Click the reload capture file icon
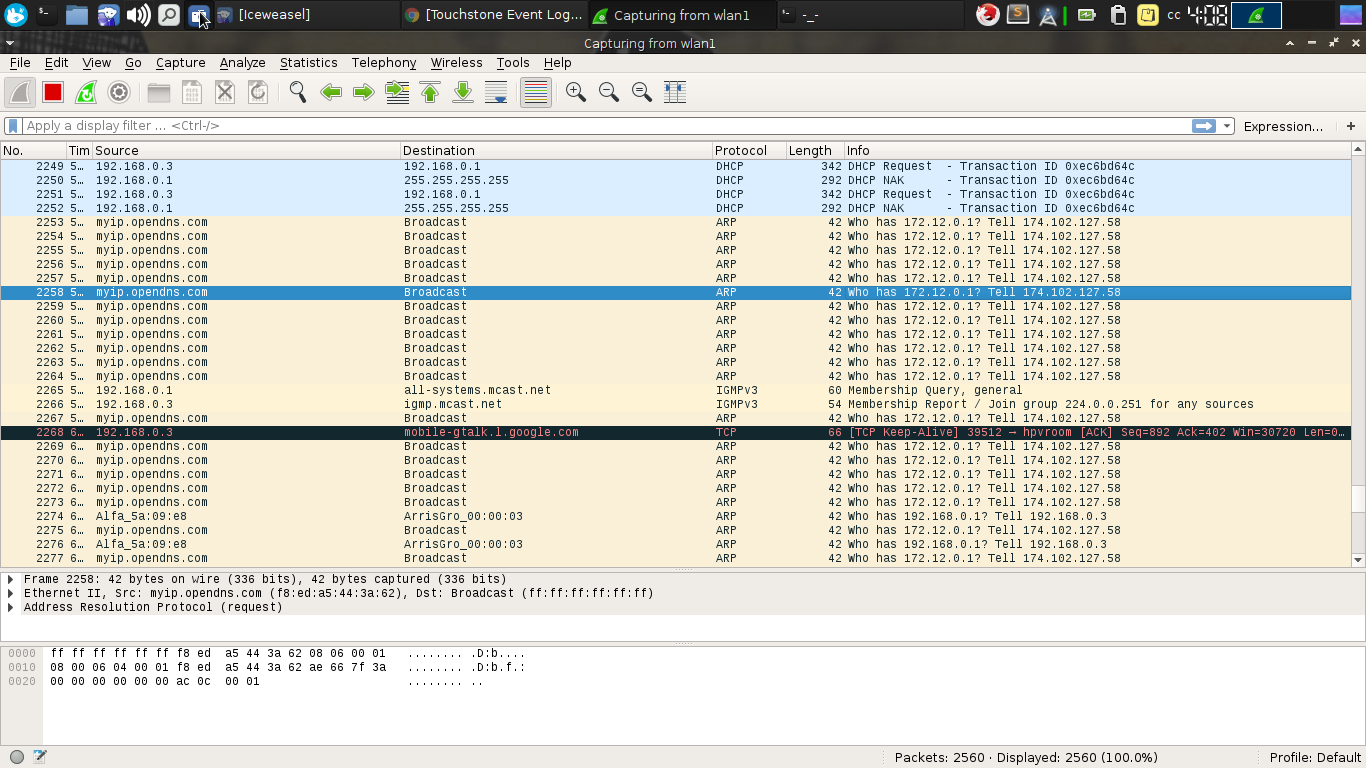1366x768 pixels. click(258, 92)
